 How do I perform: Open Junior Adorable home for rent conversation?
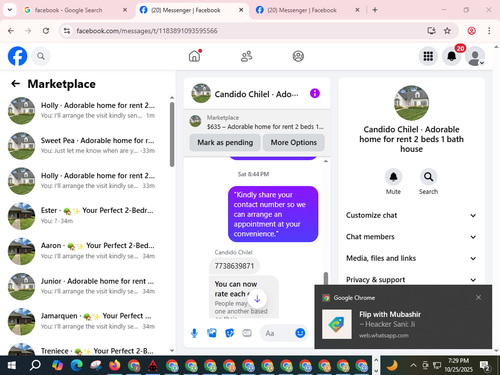[x=86, y=286]
